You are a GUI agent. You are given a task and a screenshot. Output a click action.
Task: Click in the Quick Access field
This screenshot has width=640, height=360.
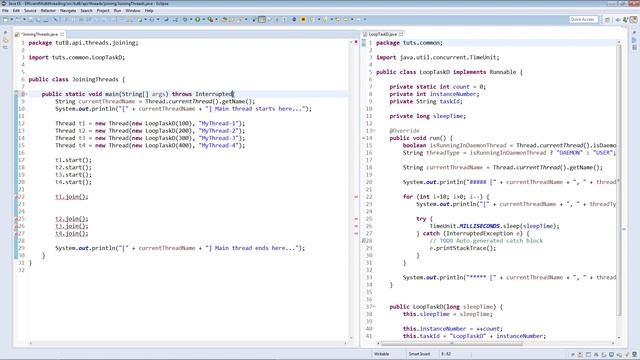583,20
